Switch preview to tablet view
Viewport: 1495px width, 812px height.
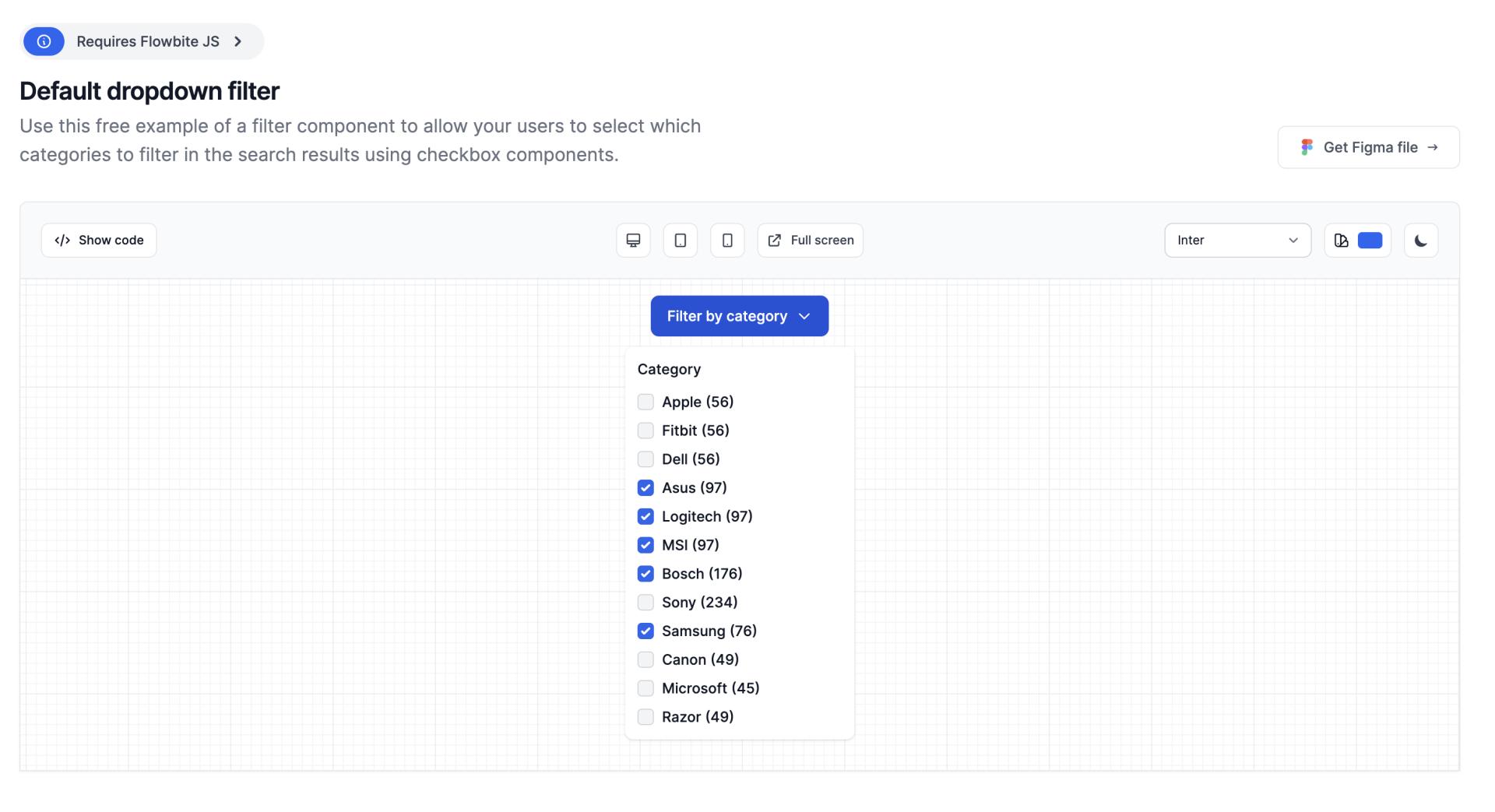(x=680, y=240)
